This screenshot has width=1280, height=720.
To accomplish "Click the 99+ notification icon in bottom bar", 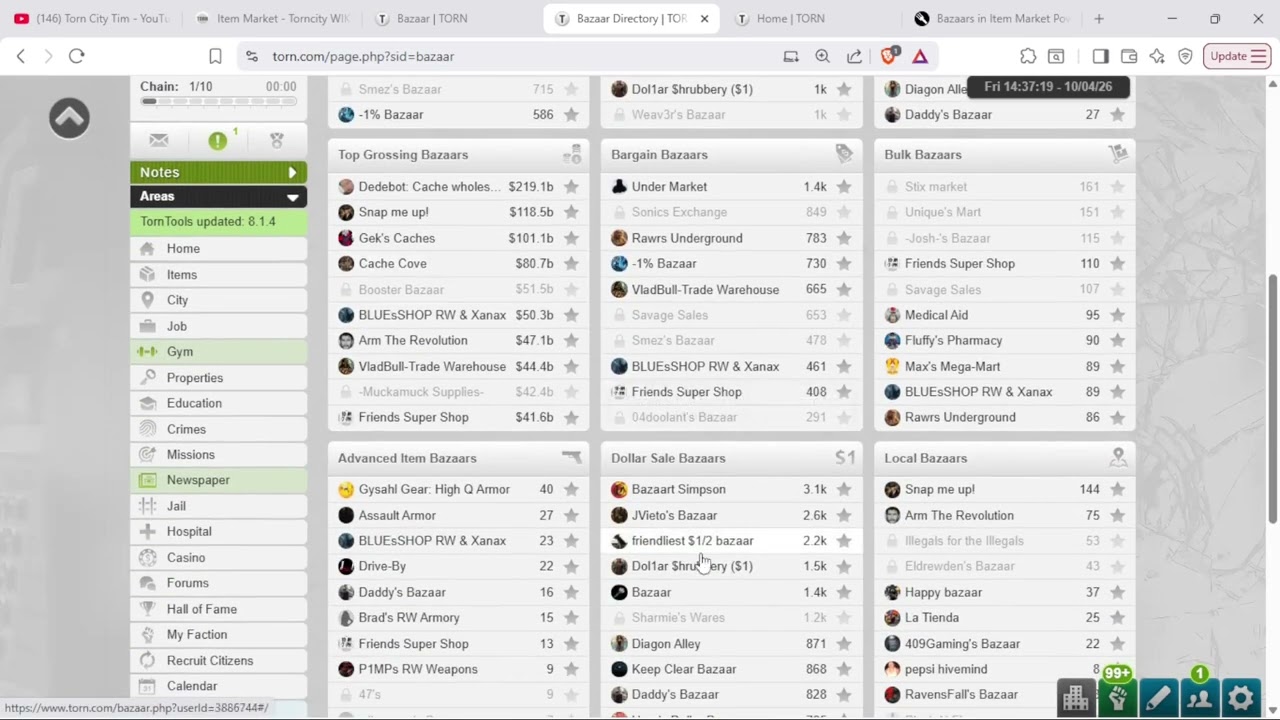I will point(1117,695).
